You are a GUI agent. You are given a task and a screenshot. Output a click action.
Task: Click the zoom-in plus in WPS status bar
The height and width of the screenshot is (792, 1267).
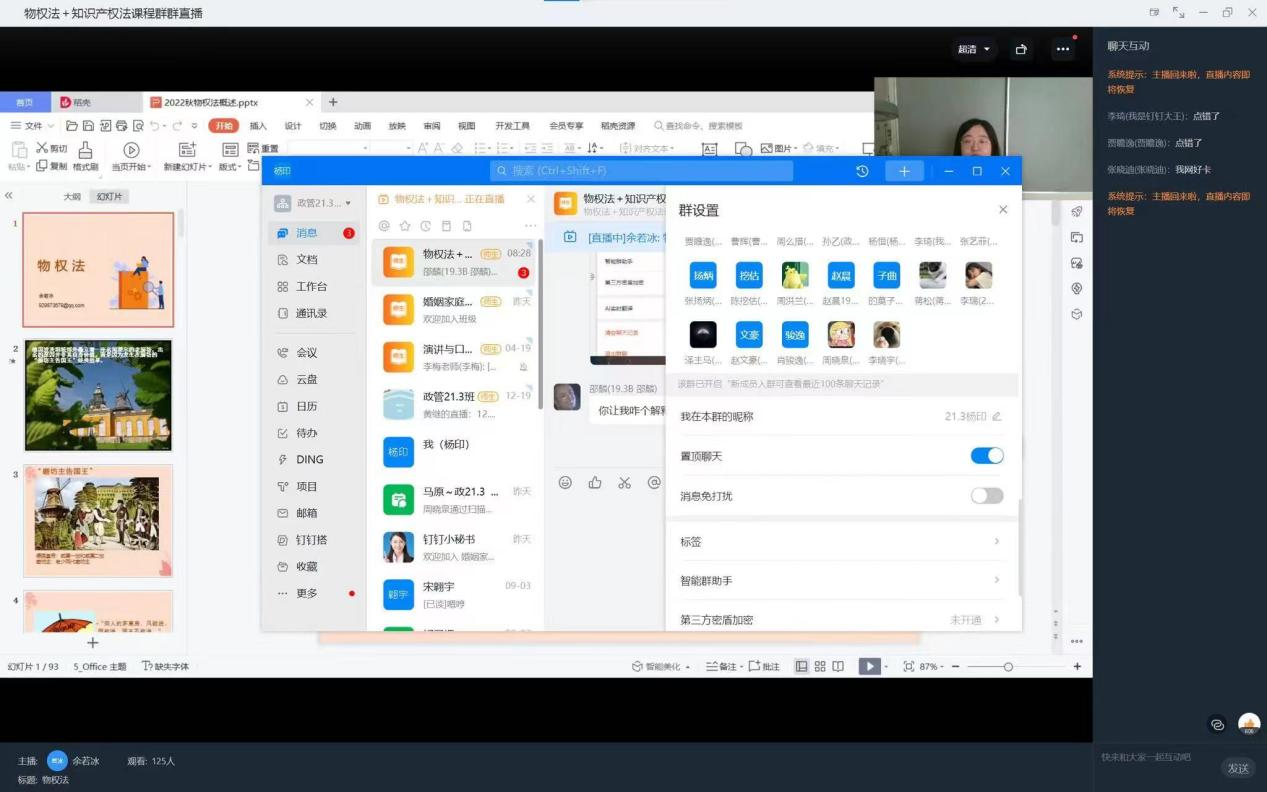(1077, 667)
